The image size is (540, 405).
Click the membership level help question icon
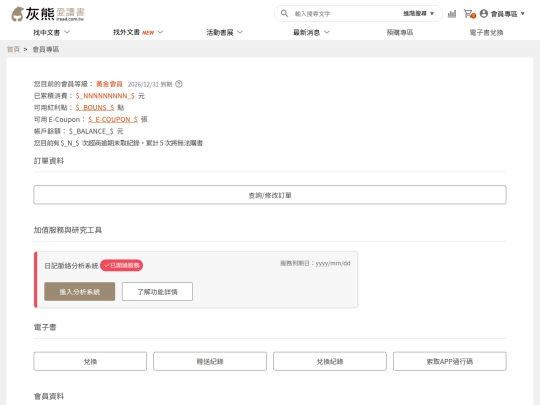click(x=179, y=84)
